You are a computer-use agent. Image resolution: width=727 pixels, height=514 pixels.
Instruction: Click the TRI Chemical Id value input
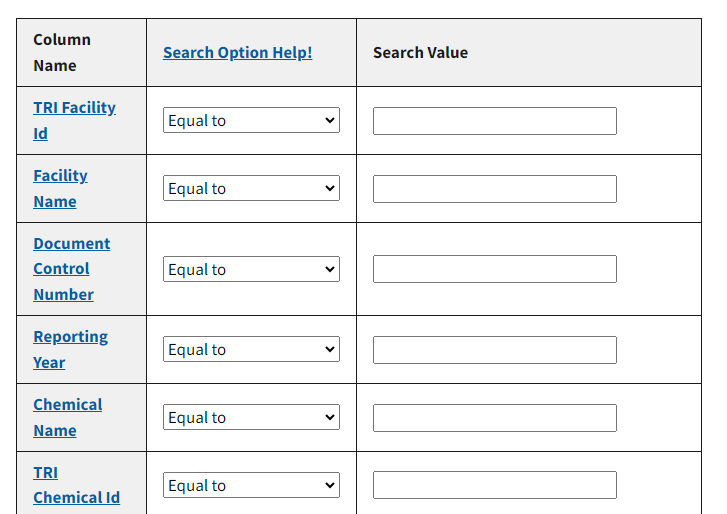[x=494, y=486]
